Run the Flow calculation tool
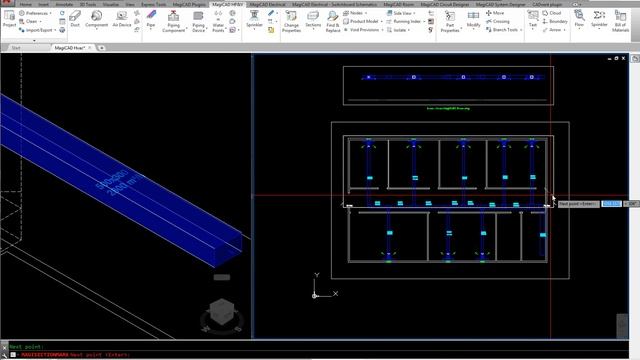The image size is (640, 360). click(x=579, y=19)
